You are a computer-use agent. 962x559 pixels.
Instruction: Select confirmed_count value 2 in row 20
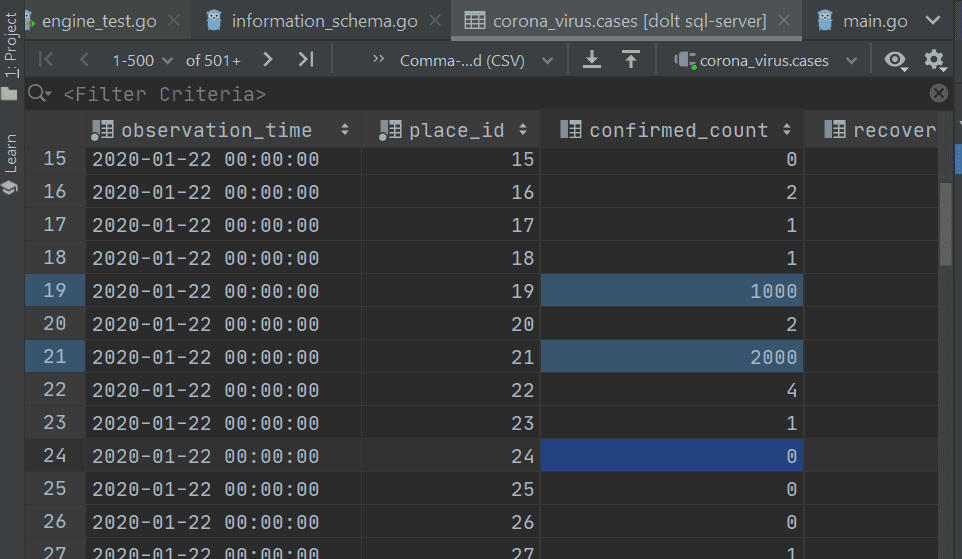coord(672,323)
